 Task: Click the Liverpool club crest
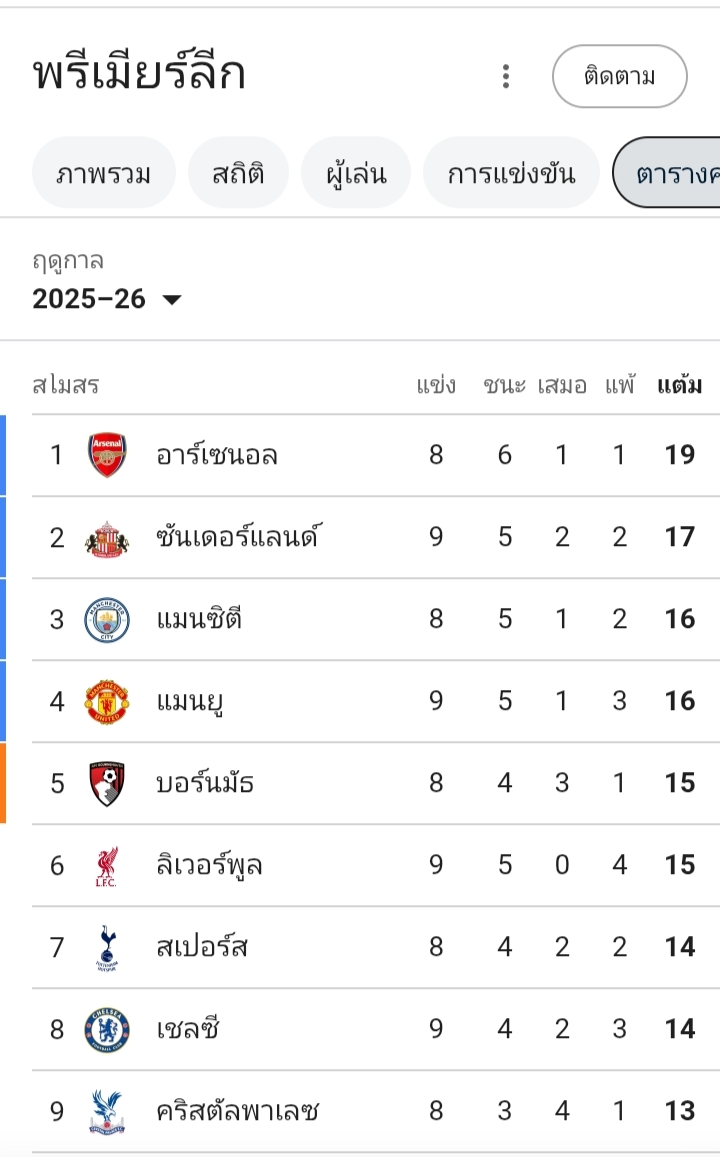coord(107,865)
